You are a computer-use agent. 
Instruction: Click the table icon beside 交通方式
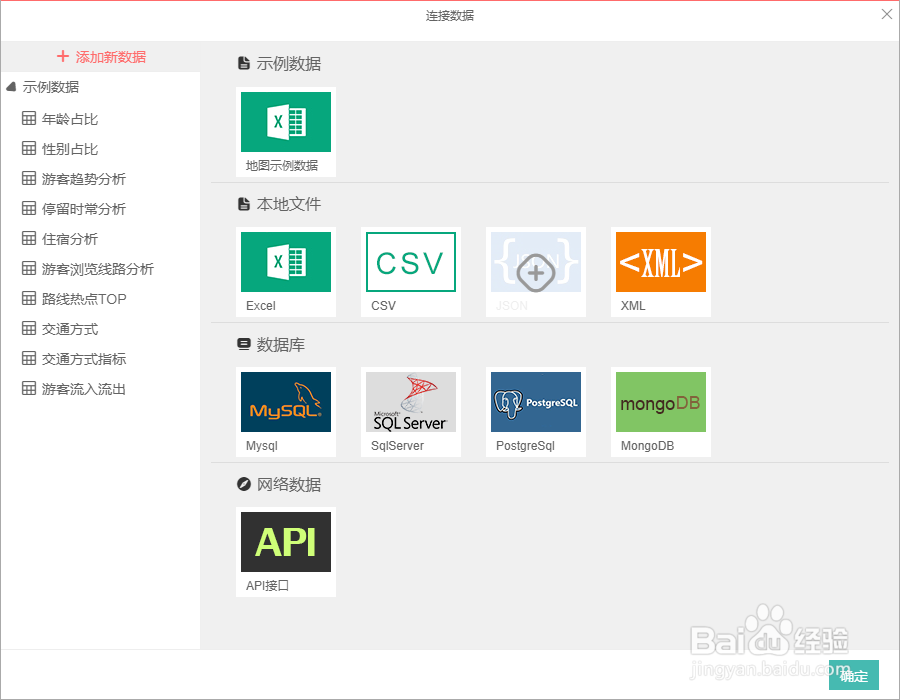29,328
